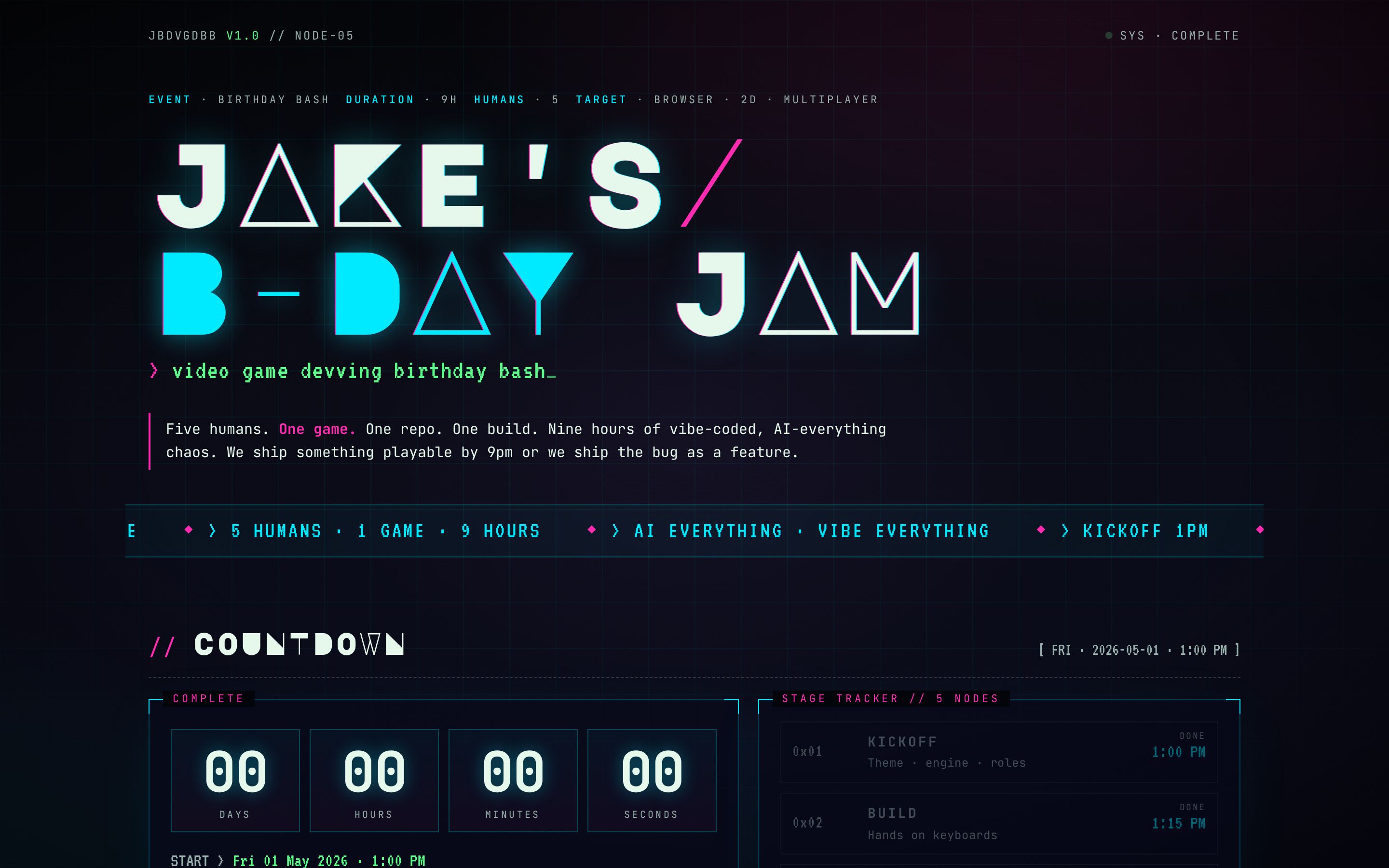
Task: Click the chevron before "AI EVERYTHING" in the ticker
Action: [616, 531]
